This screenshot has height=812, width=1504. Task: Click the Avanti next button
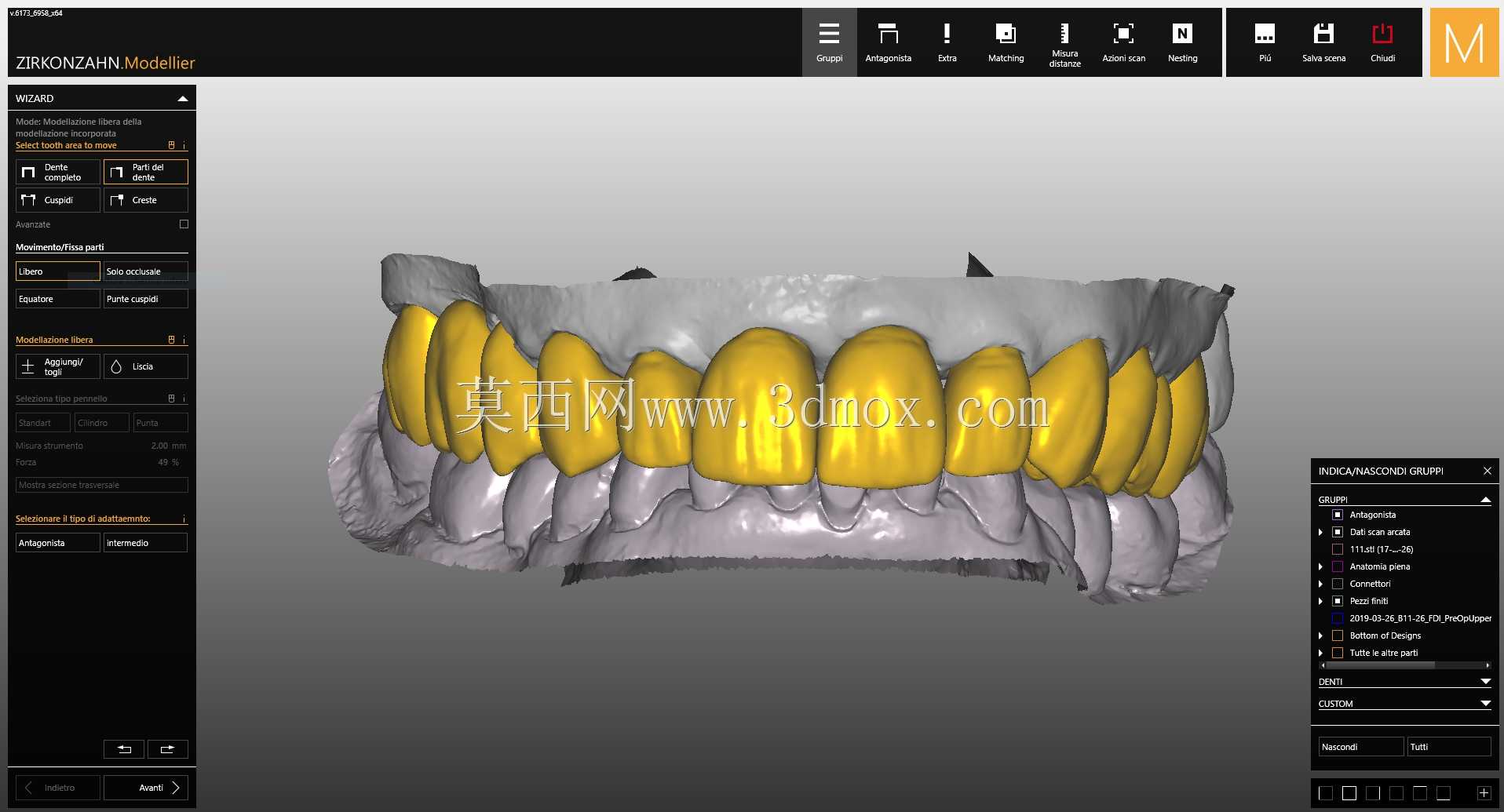click(146, 788)
